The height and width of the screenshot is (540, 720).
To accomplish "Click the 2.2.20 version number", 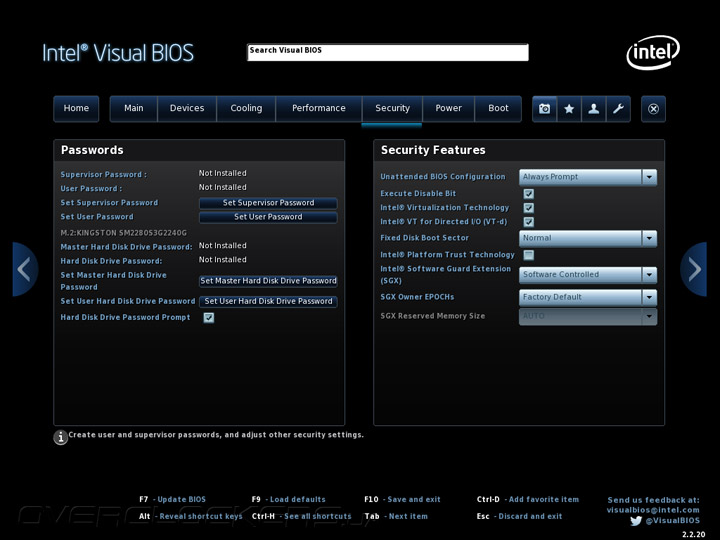I will pos(693,534).
